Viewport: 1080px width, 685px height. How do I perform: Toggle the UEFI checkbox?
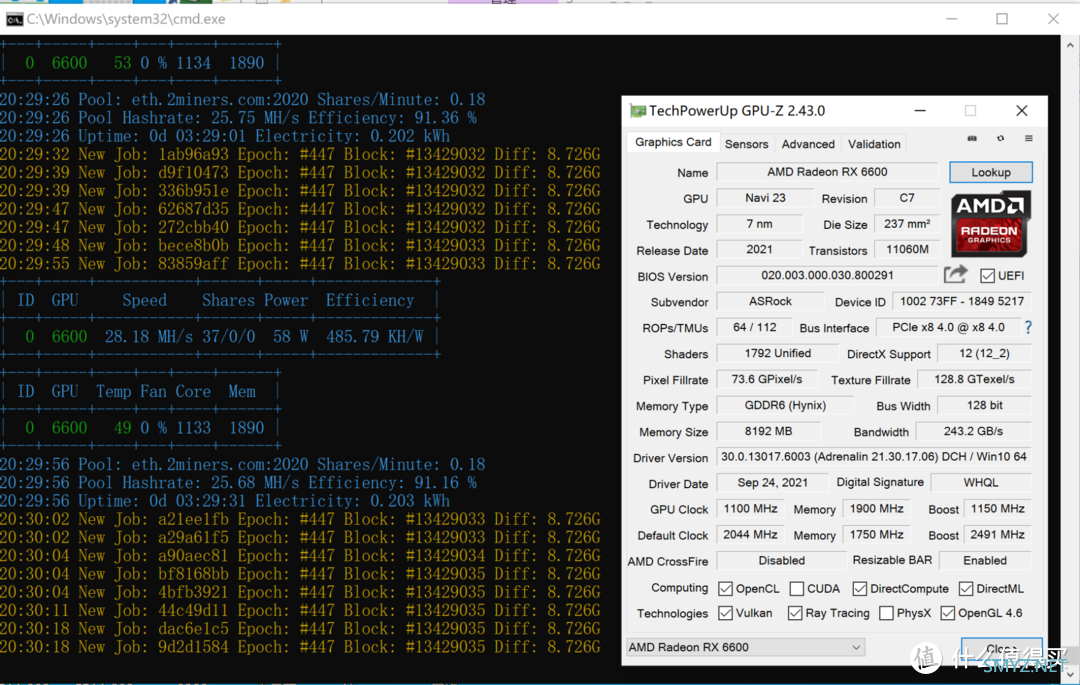[x=987, y=276]
